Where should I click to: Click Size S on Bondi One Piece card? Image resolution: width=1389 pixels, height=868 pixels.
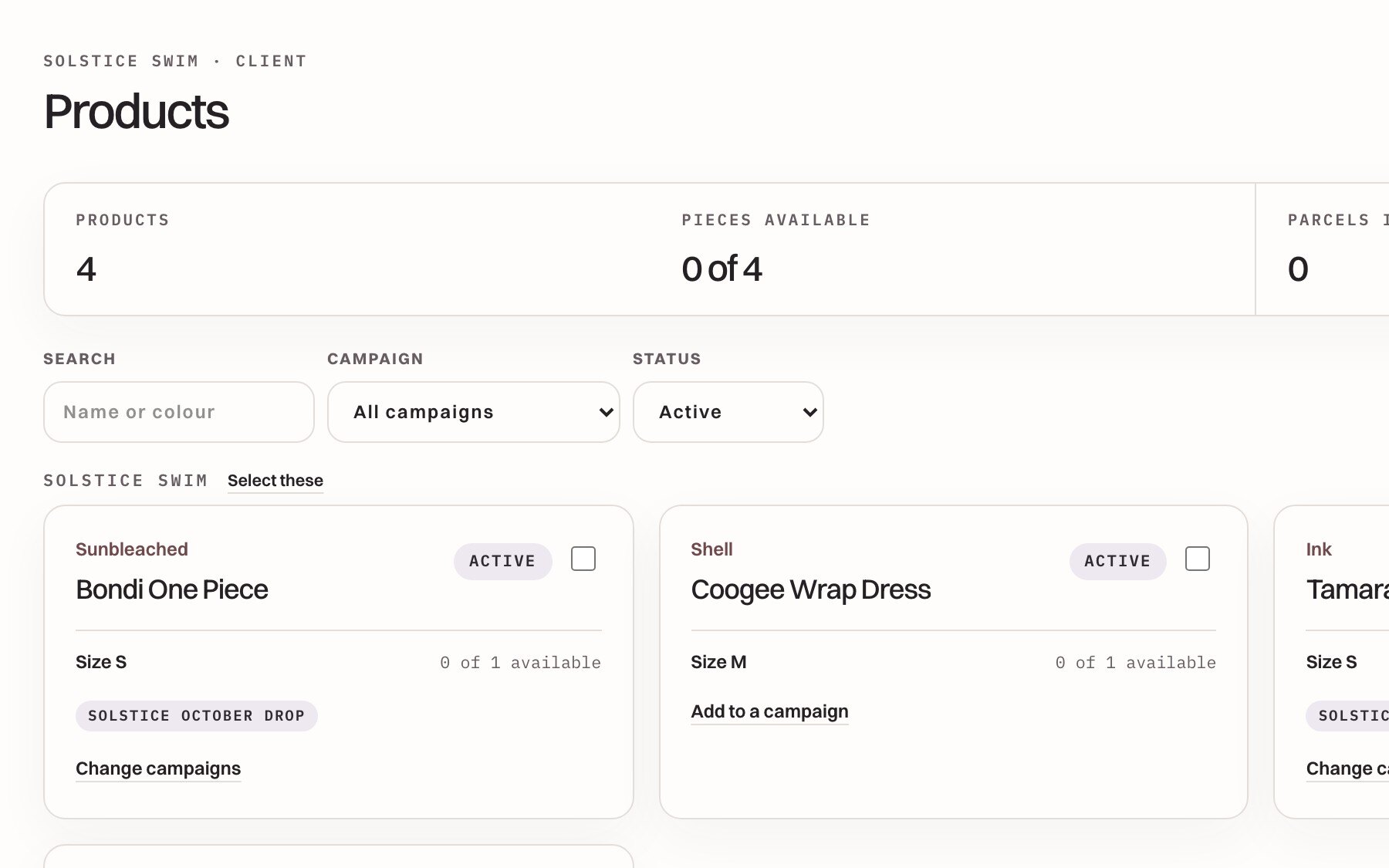101,662
